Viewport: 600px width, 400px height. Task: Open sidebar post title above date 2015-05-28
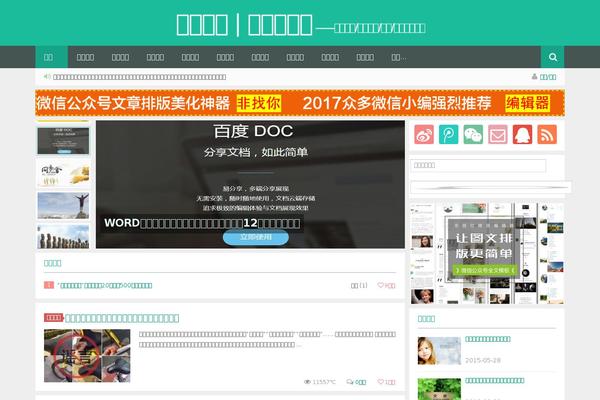(x=488, y=339)
